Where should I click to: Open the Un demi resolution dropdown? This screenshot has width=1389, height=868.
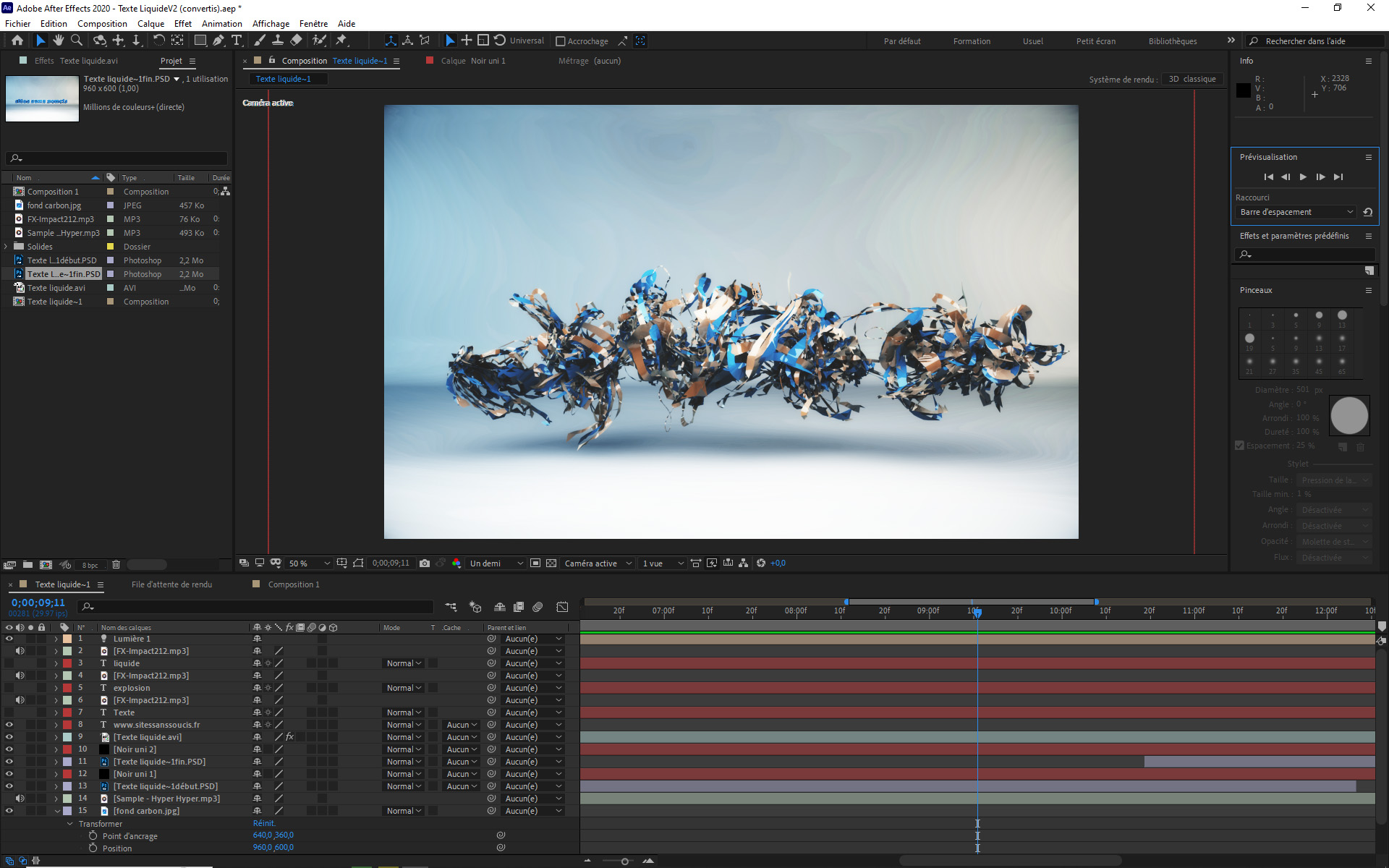496,563
